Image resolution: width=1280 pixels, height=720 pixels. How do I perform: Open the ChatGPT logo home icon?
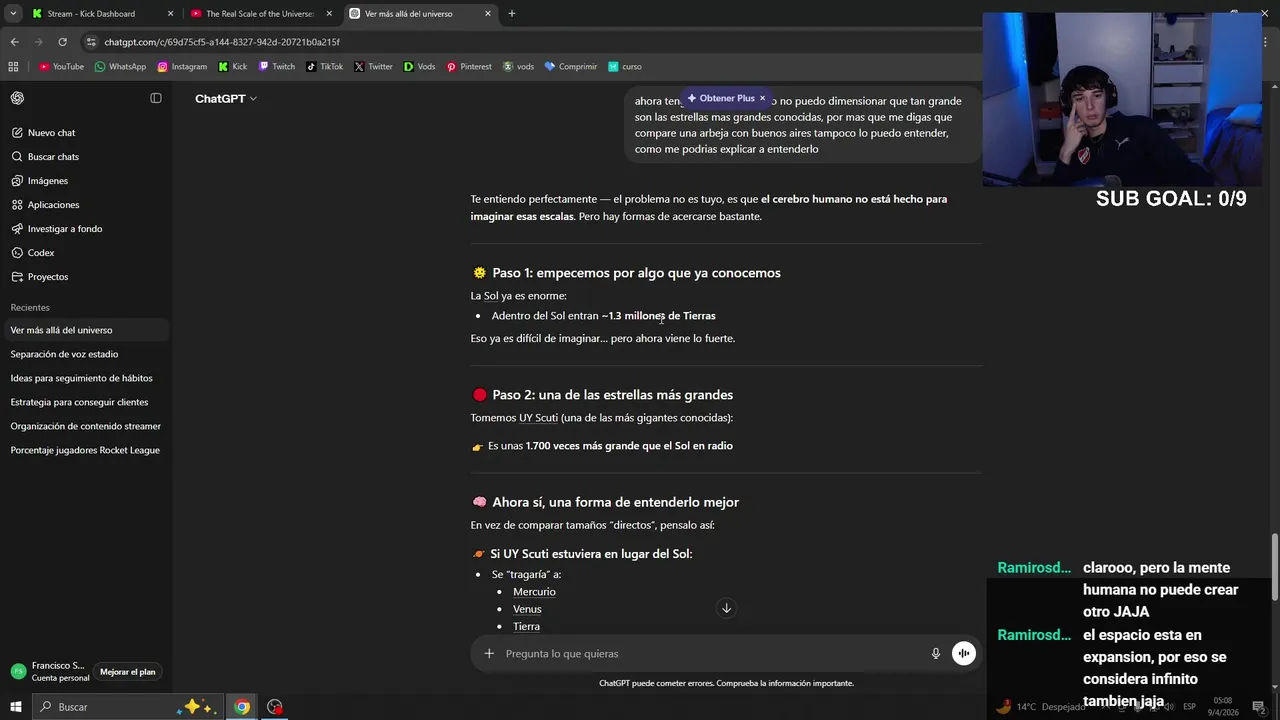[17, 98]
